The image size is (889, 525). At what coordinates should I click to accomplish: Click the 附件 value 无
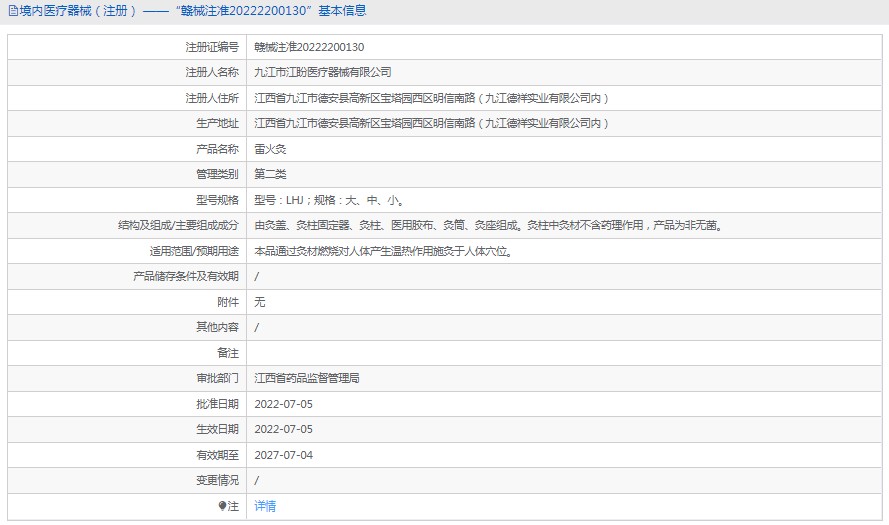pyautogui.click(x=260, y=302)
